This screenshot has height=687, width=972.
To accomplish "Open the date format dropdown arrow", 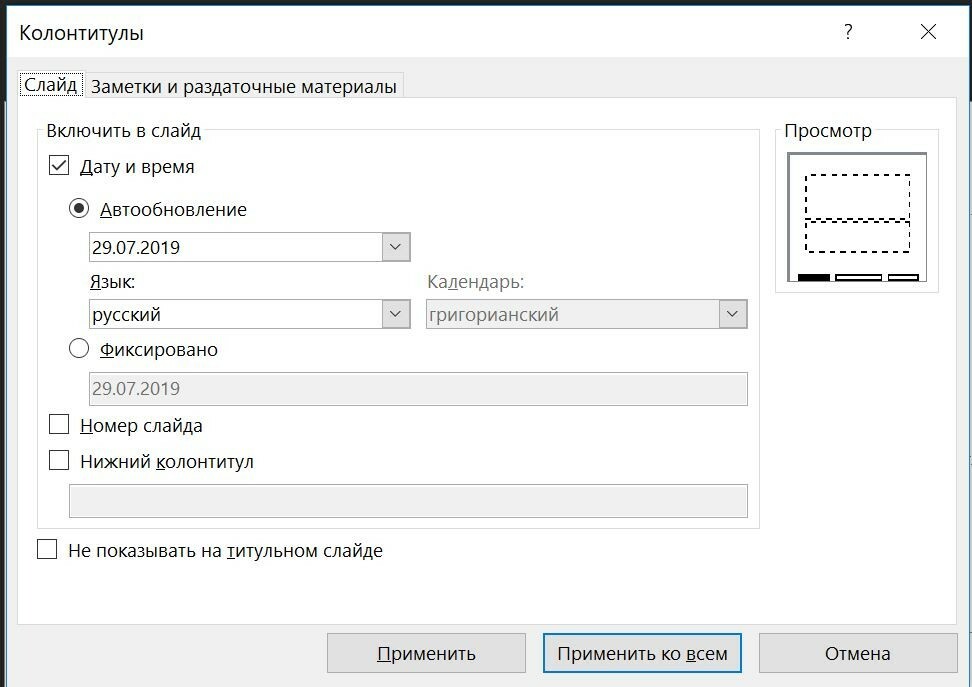I will [395, 247].
